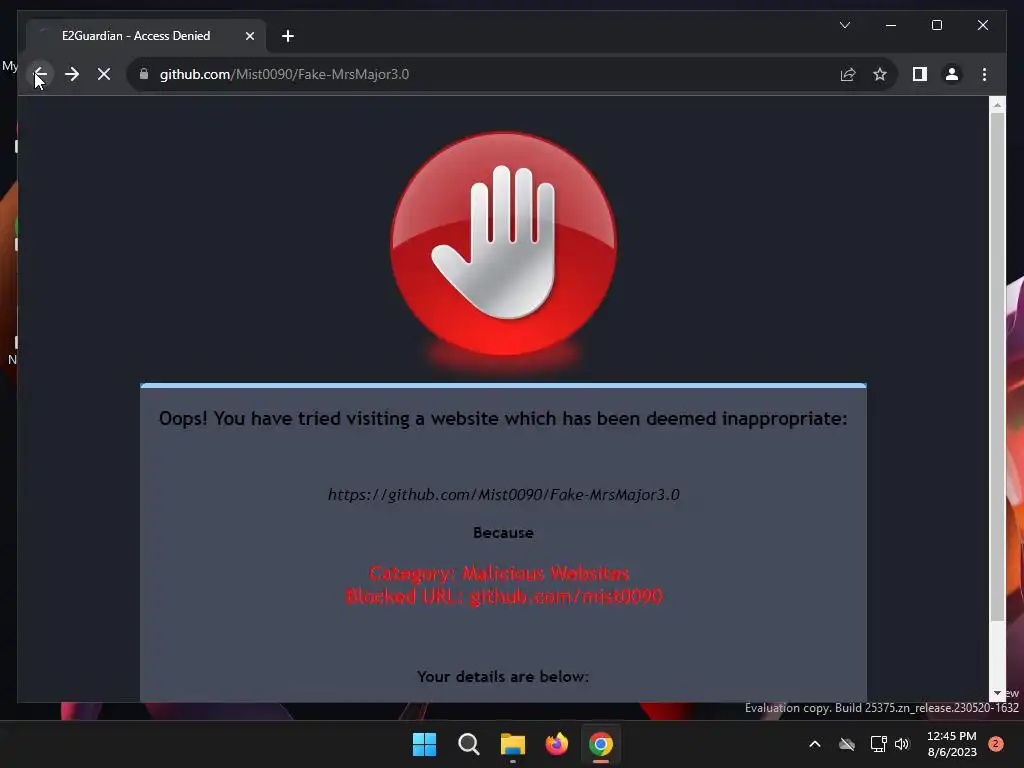Click the red stop-hand image
The height and width of the screenshot is (768, 1024).
click(504, 244)
